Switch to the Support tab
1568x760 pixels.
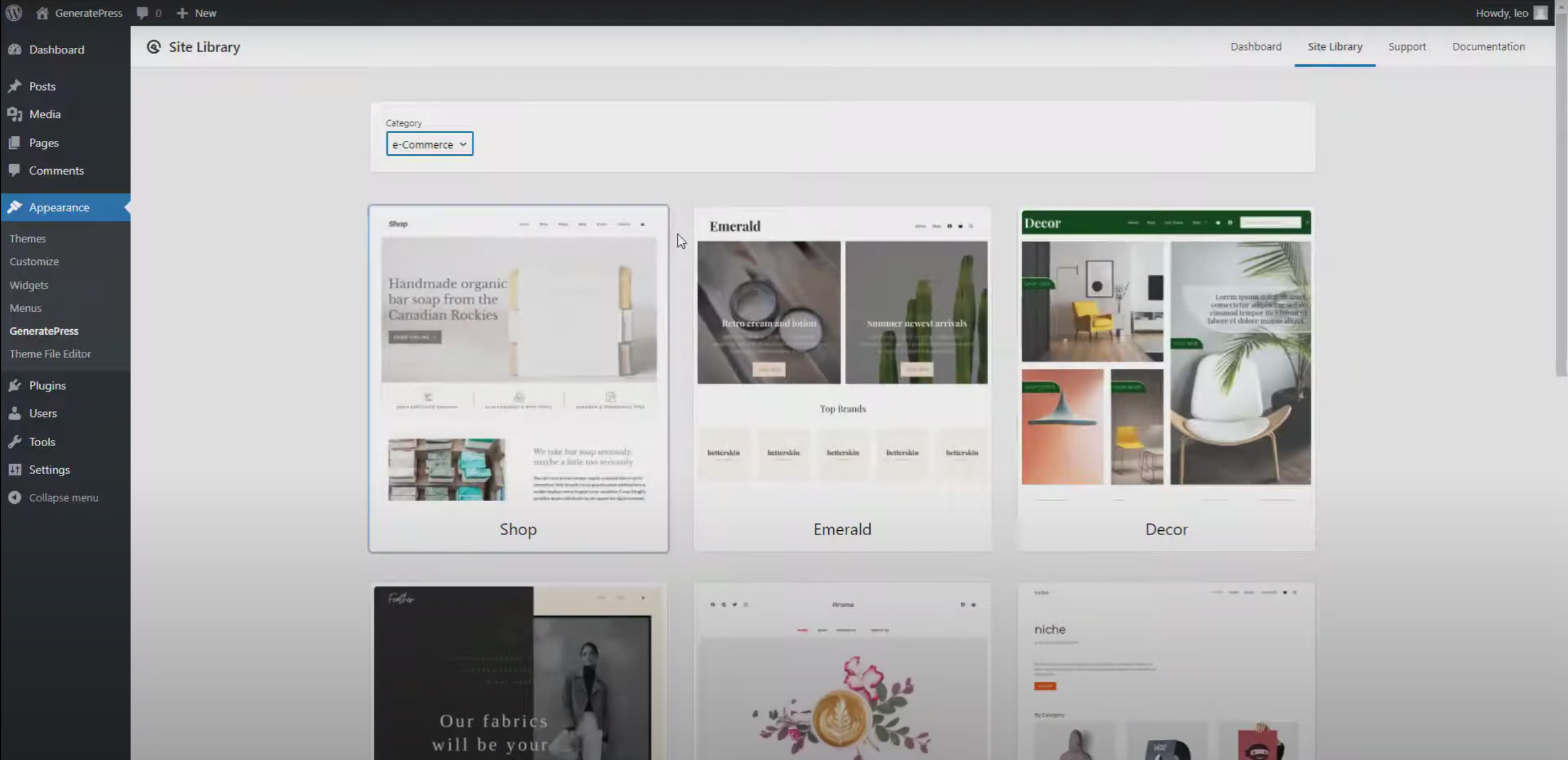pos(1407,47)
